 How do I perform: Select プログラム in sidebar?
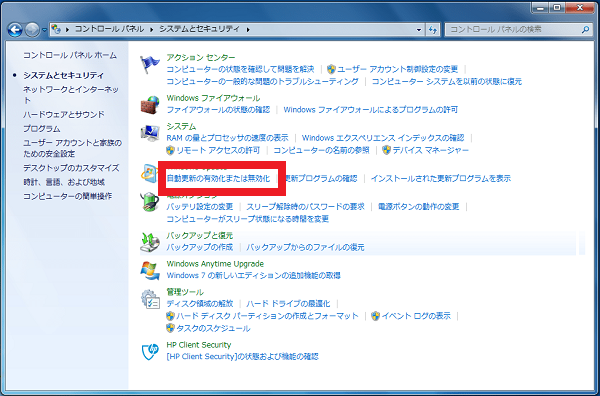[41, 129]
